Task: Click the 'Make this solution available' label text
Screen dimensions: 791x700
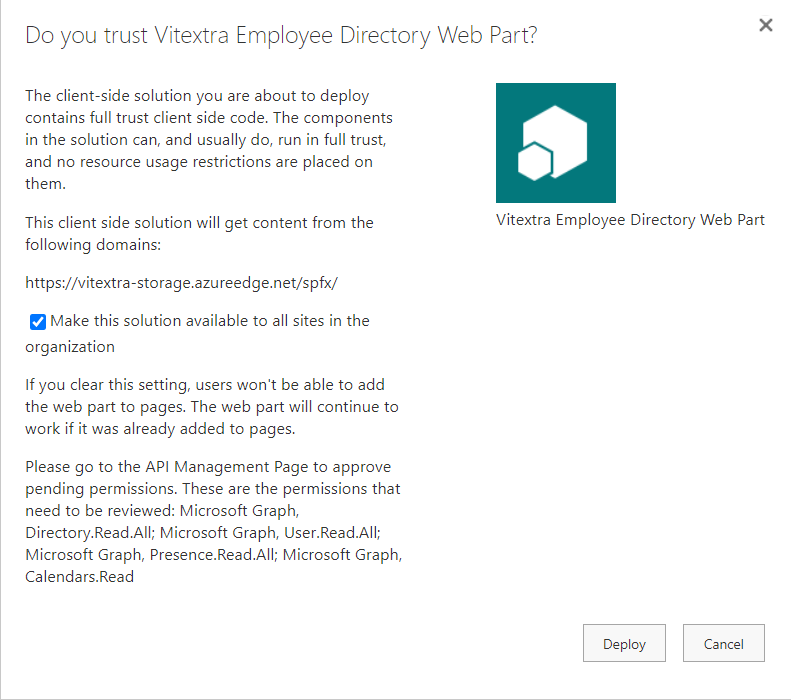Action: (210, 321)
